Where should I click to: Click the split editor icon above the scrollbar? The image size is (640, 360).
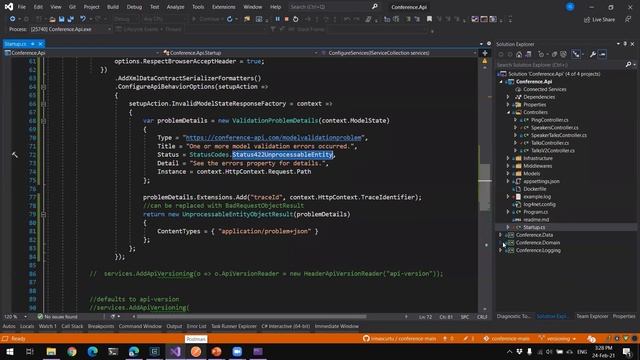[485, 53]
